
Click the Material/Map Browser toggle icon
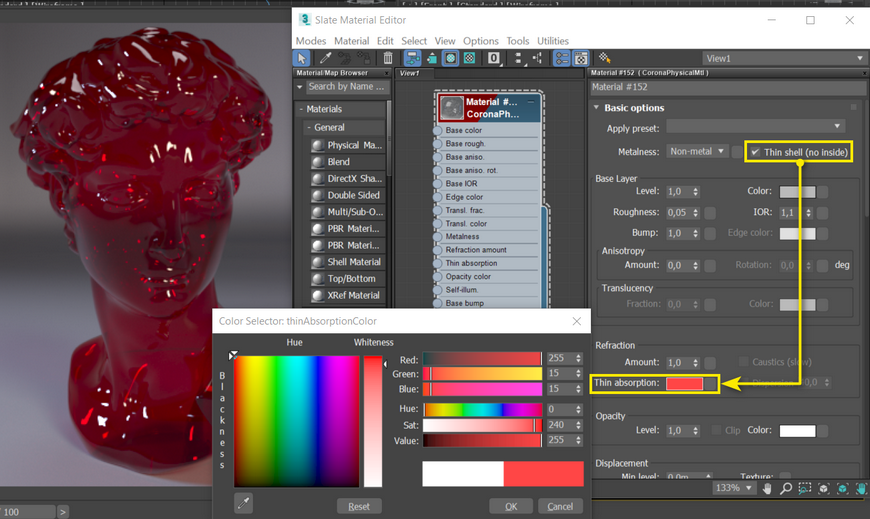[562, 59]
